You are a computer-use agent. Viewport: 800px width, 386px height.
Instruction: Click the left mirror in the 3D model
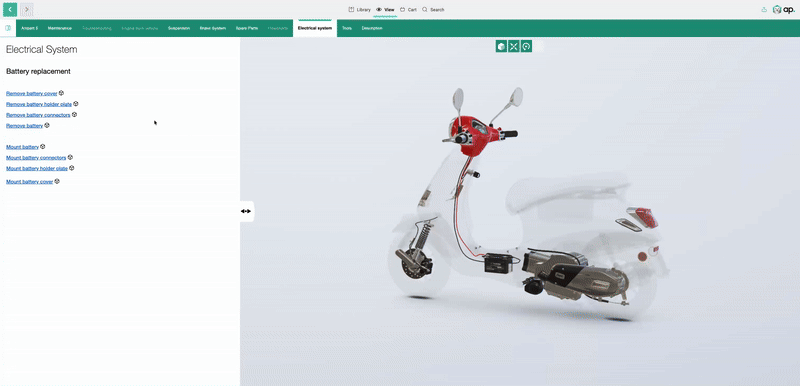pyautogui.click(x=458, y=98)
